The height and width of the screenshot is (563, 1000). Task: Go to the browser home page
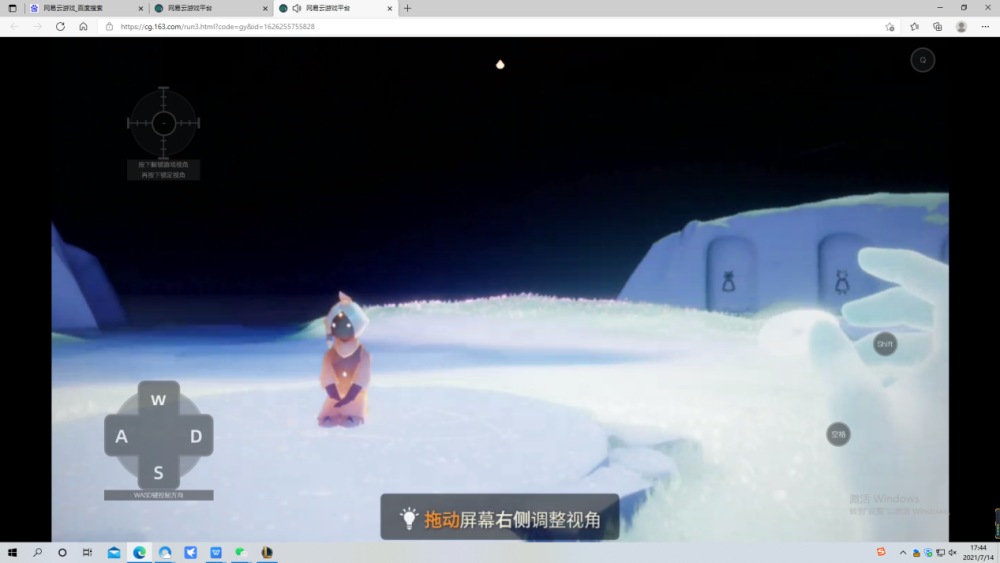click(84, 27)
